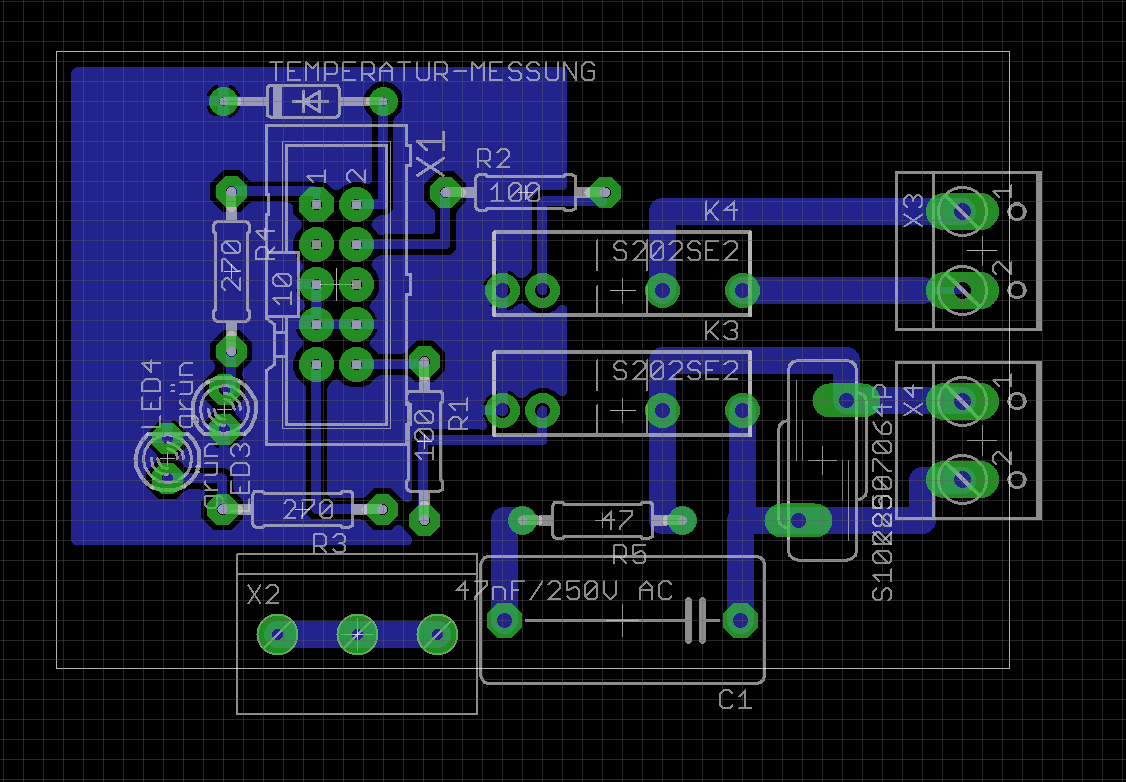Click the K3 relay designator
The width and height of the screenshot is (1126, 782).
tap(721, 331)
